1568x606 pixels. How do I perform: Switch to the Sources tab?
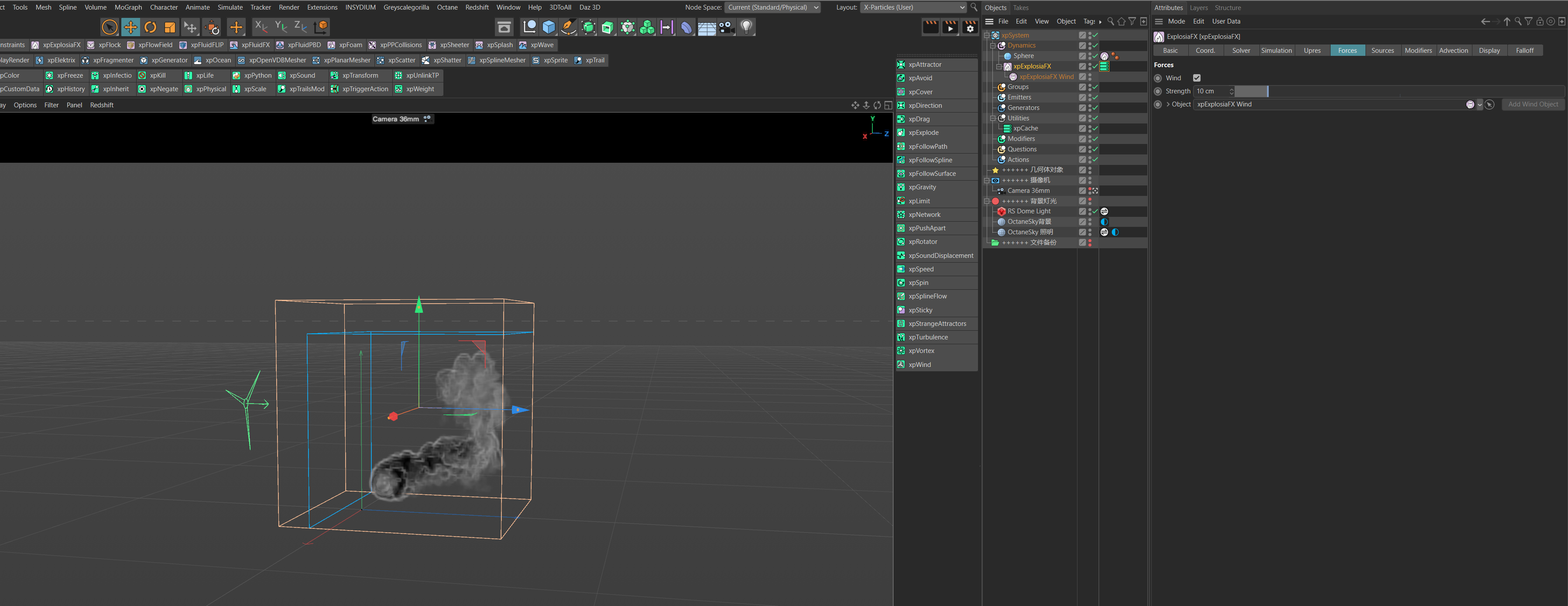coord(1383,51)
